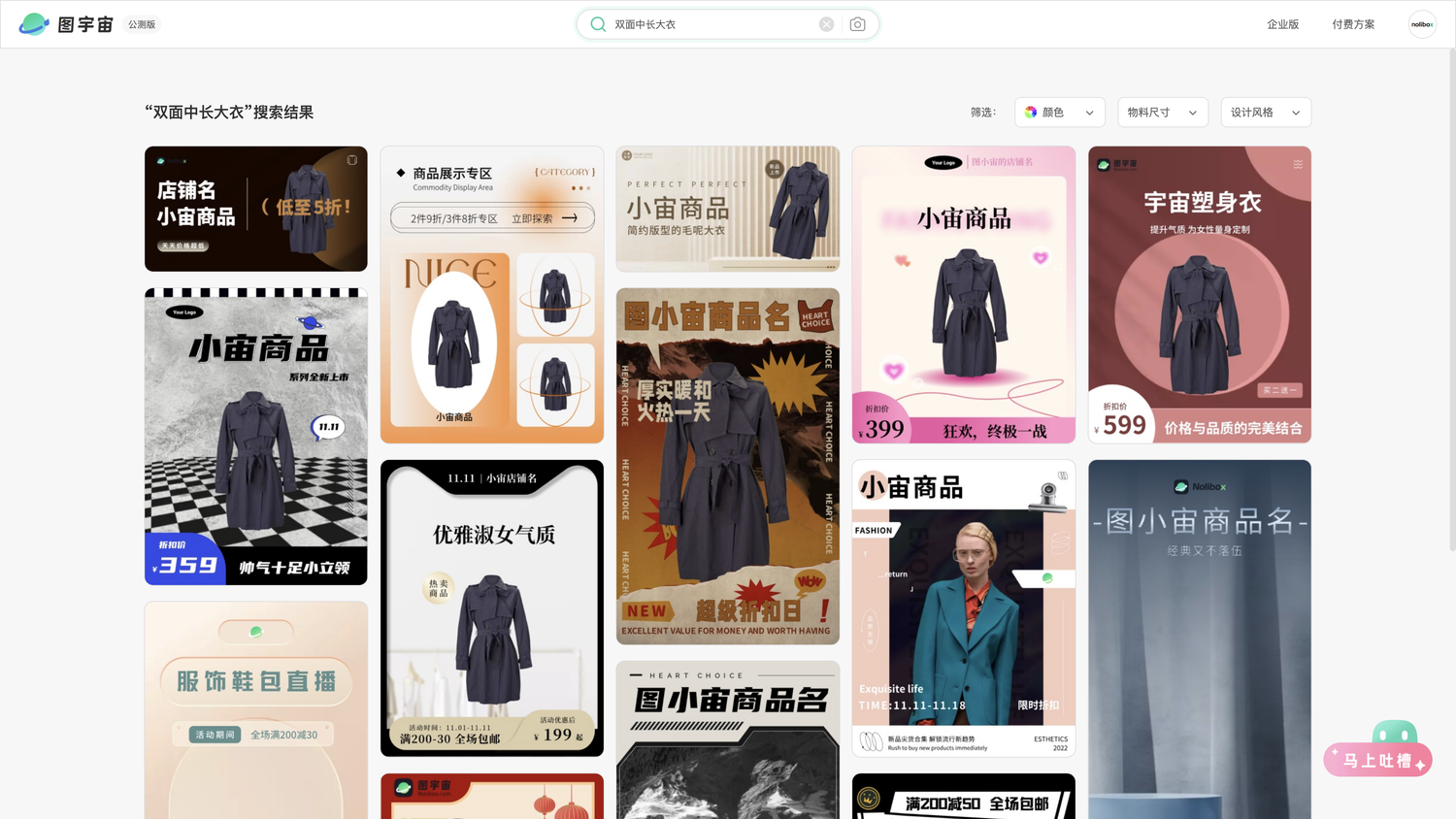Open the 厚实暖和火热一天 template

pos(728,466)
